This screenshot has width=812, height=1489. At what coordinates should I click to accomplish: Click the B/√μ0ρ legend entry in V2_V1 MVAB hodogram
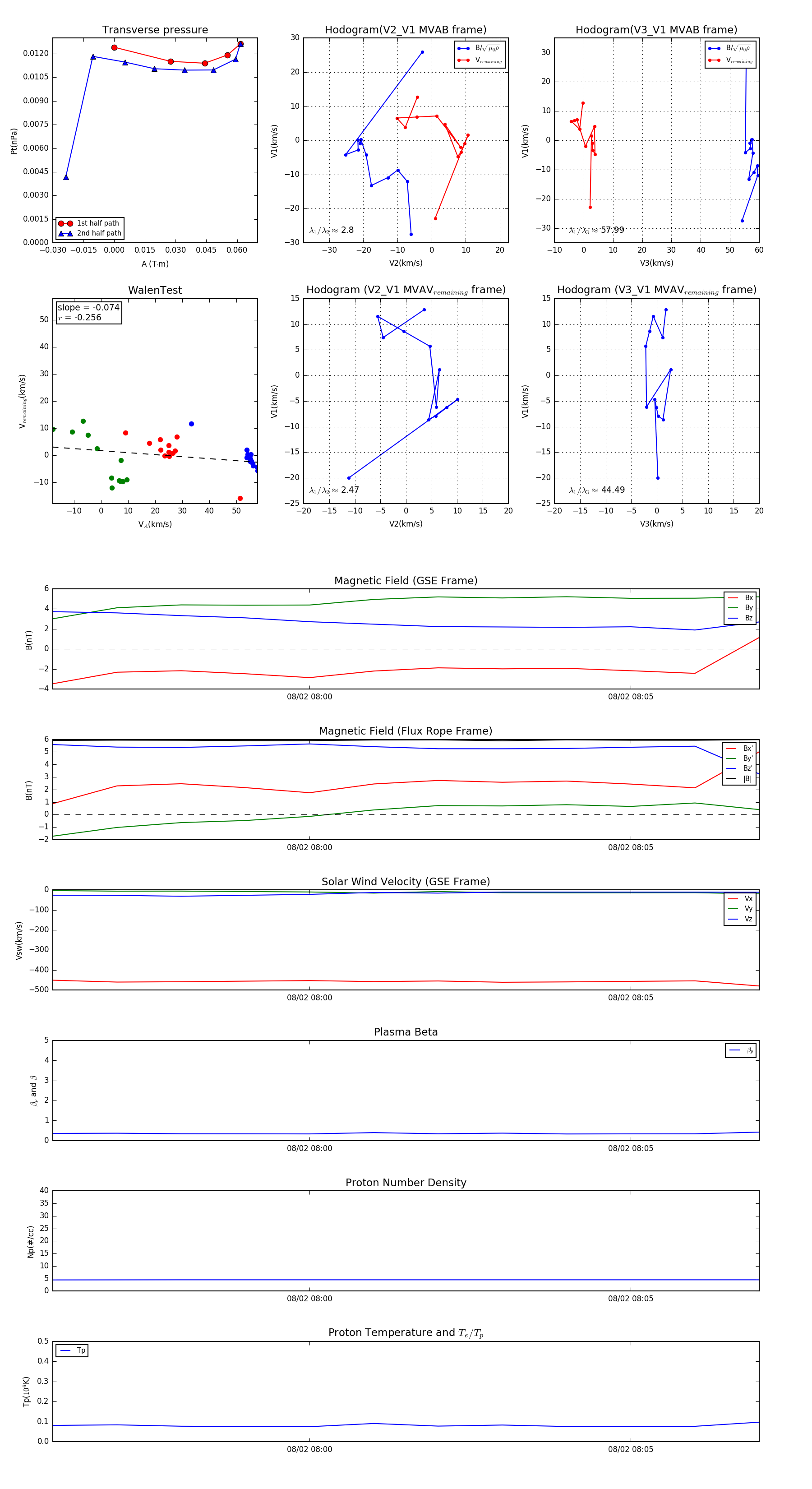click(480, 49)
